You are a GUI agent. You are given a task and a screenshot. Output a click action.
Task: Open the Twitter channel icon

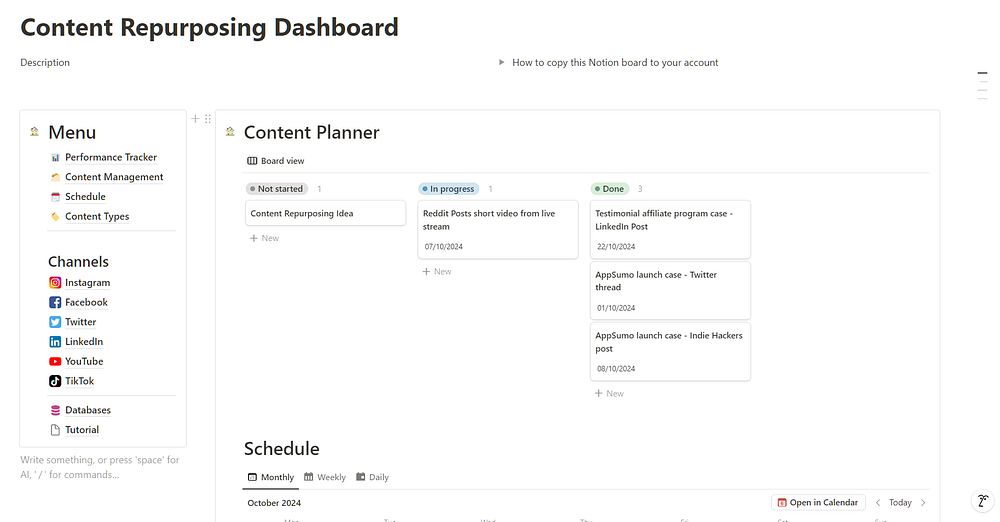[x=56, y=322]
